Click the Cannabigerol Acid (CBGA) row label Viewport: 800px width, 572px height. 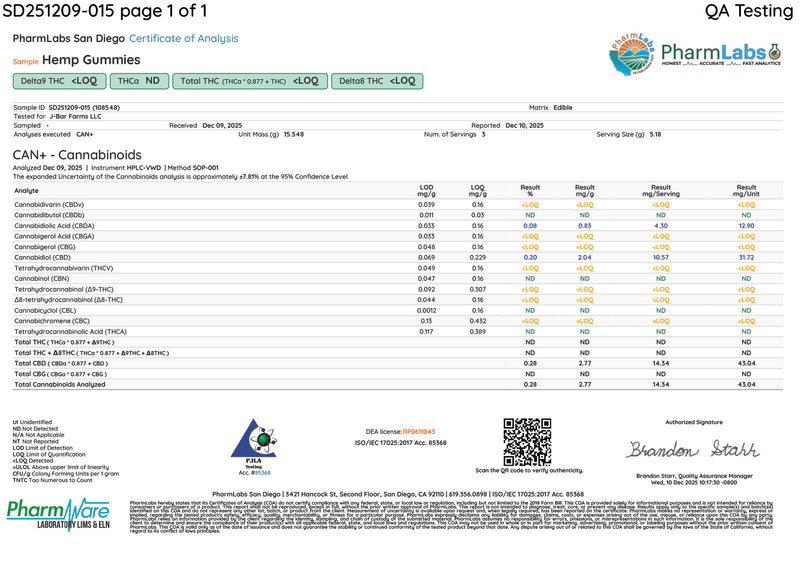(x=54, y=237)
